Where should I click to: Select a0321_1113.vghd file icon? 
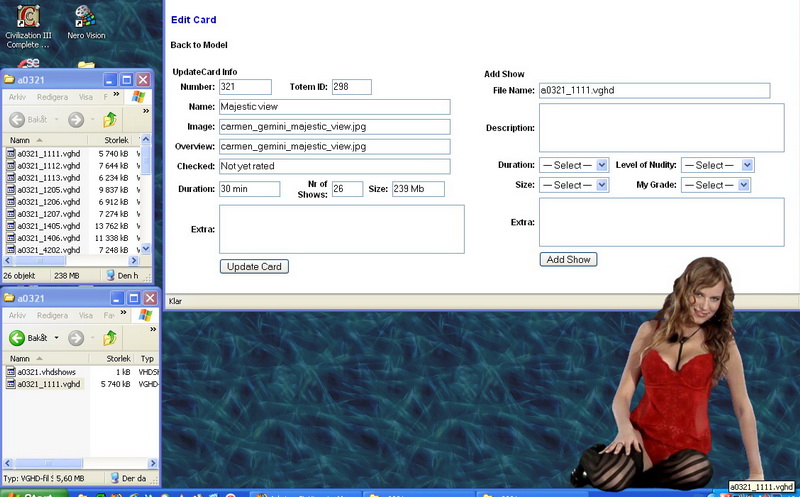[11, 178]
